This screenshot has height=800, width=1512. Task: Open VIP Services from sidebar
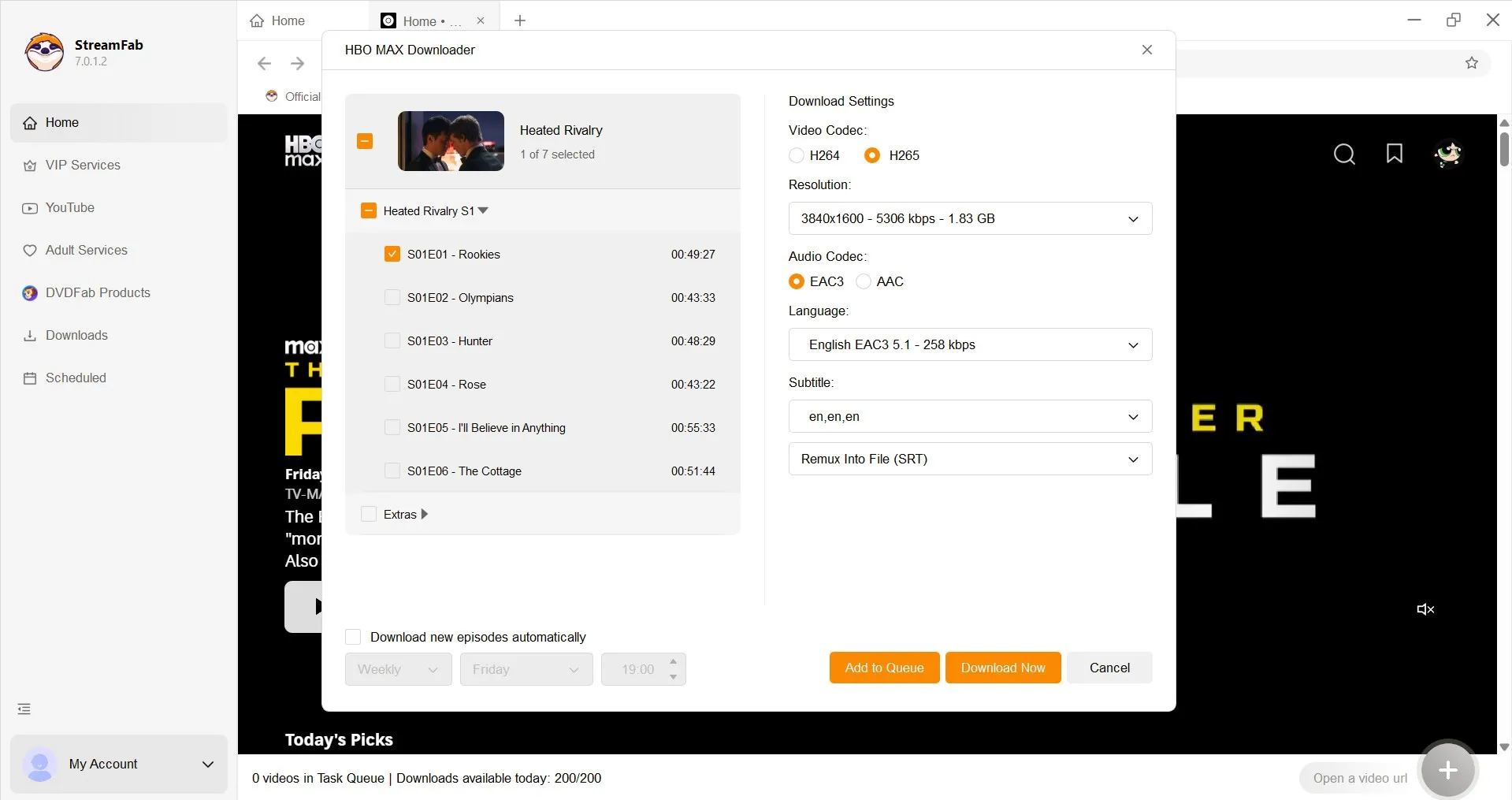click(82, 165)
